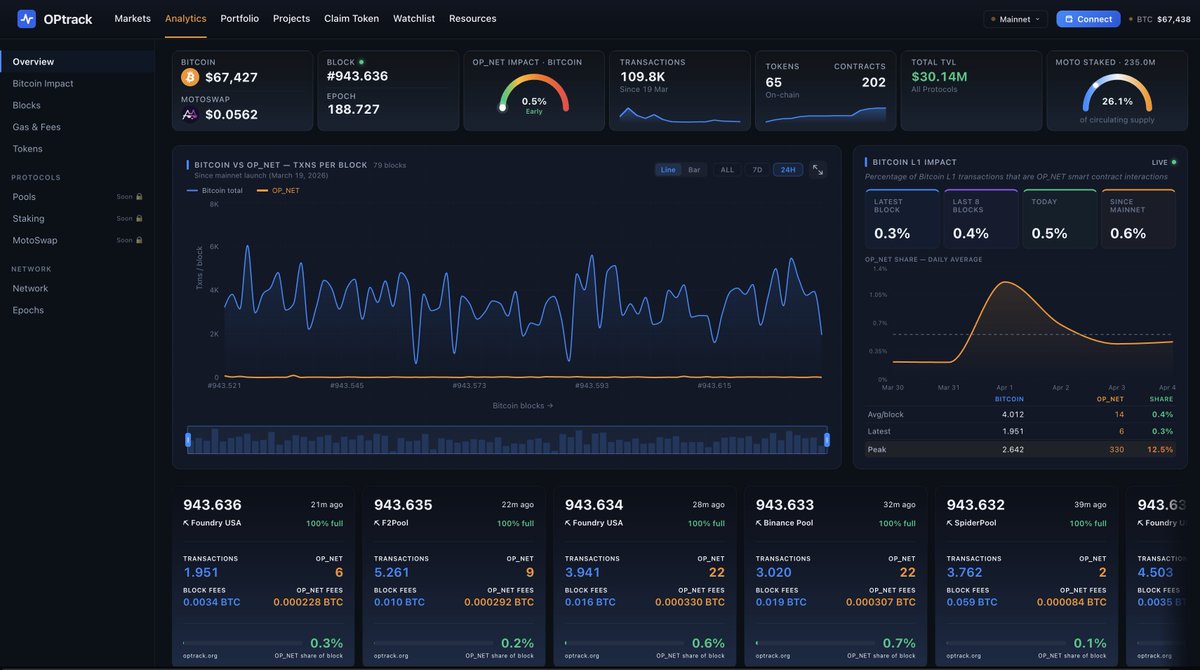The image size is (1200, 670).
Task: Open the Markets menu
Action: click(133, 19)
